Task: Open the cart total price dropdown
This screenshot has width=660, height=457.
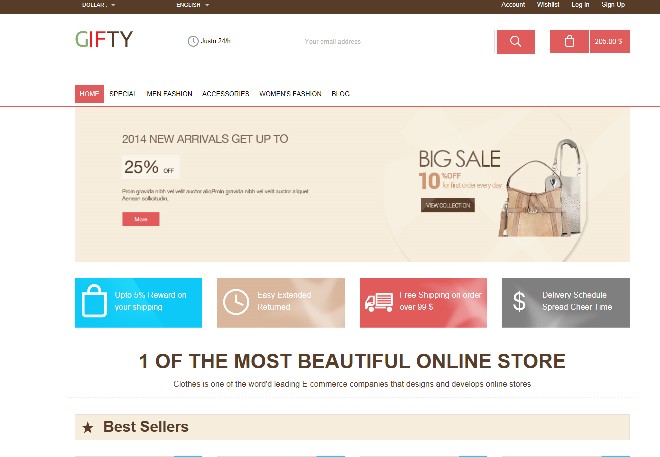Action: (610, 42)
